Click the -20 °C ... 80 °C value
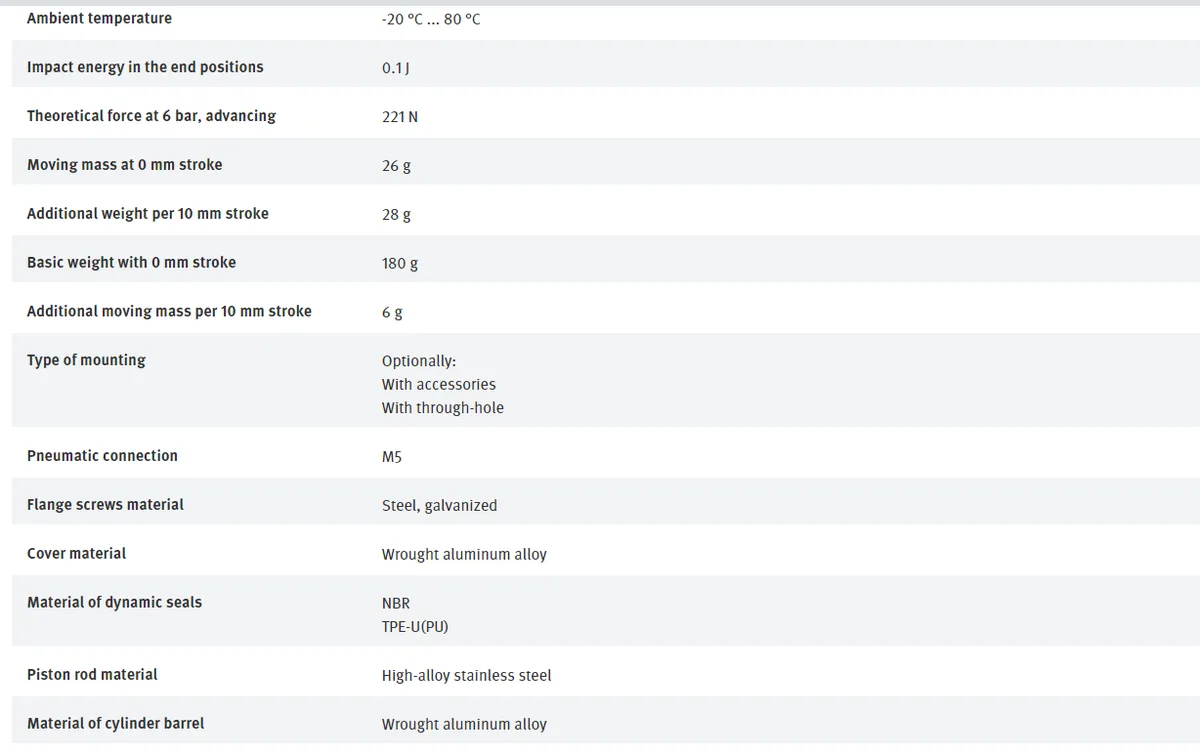The image size is (1200, 755). (431, 19)
